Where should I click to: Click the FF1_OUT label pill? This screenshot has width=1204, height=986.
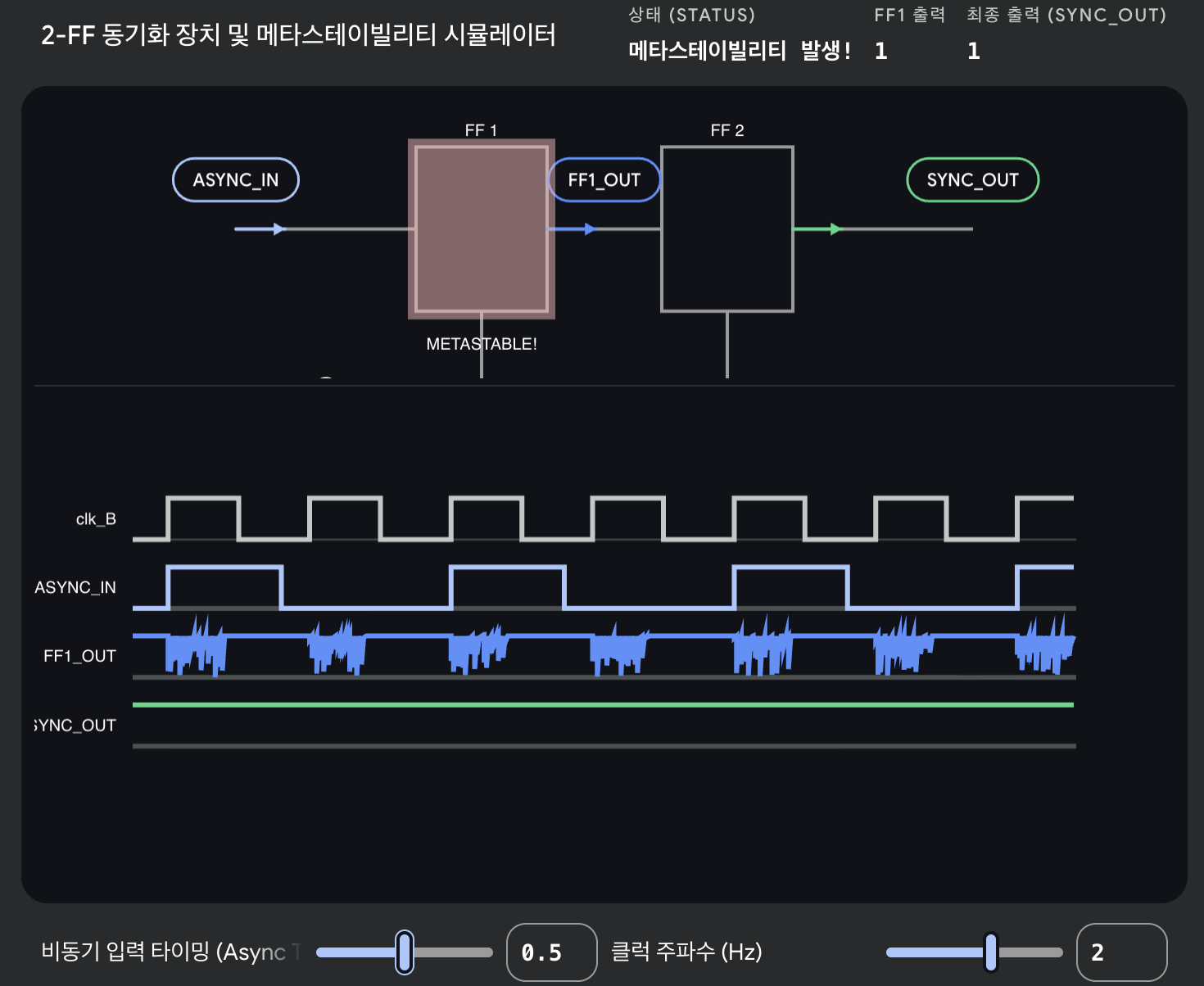click(x=604, y=179)
